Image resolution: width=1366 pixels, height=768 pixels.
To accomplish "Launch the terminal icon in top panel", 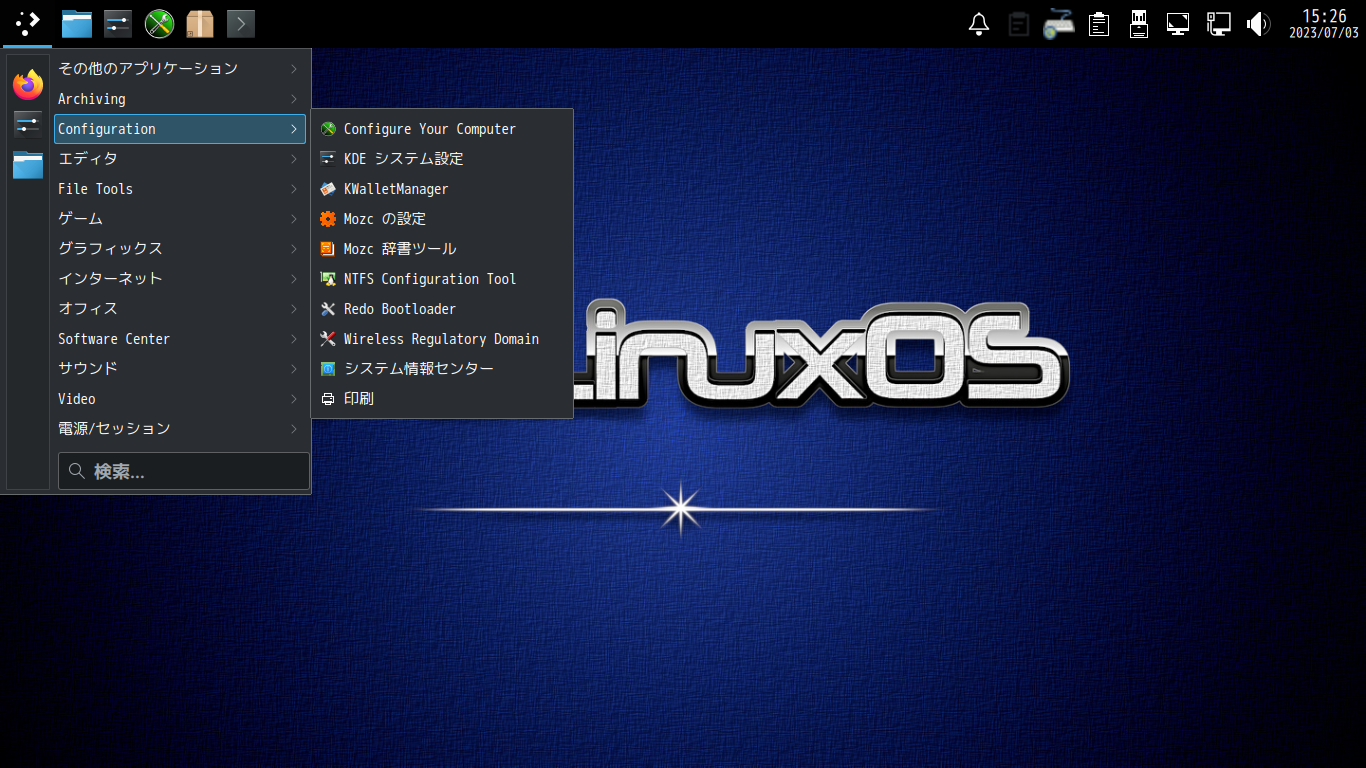I will coord(241,23).
